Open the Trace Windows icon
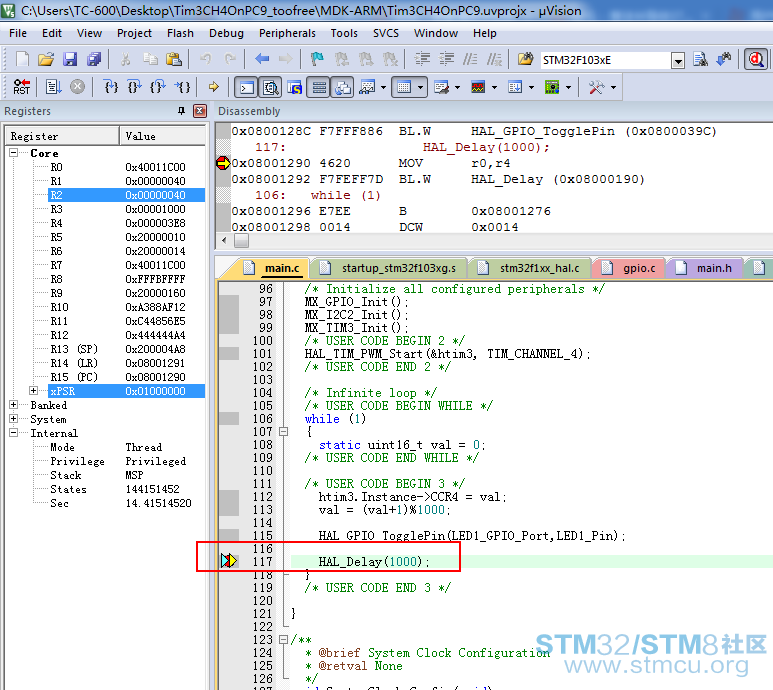 tap(515, 88)
